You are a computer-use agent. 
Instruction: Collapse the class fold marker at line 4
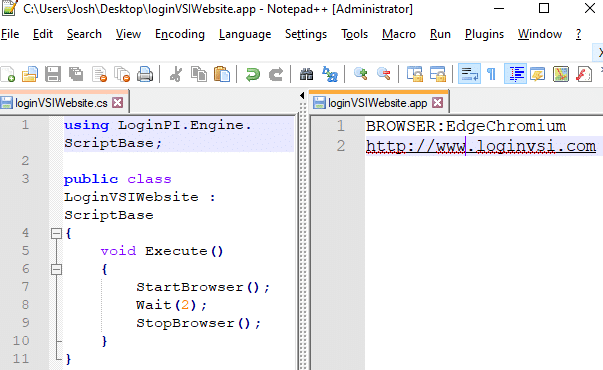coord(56,233)
